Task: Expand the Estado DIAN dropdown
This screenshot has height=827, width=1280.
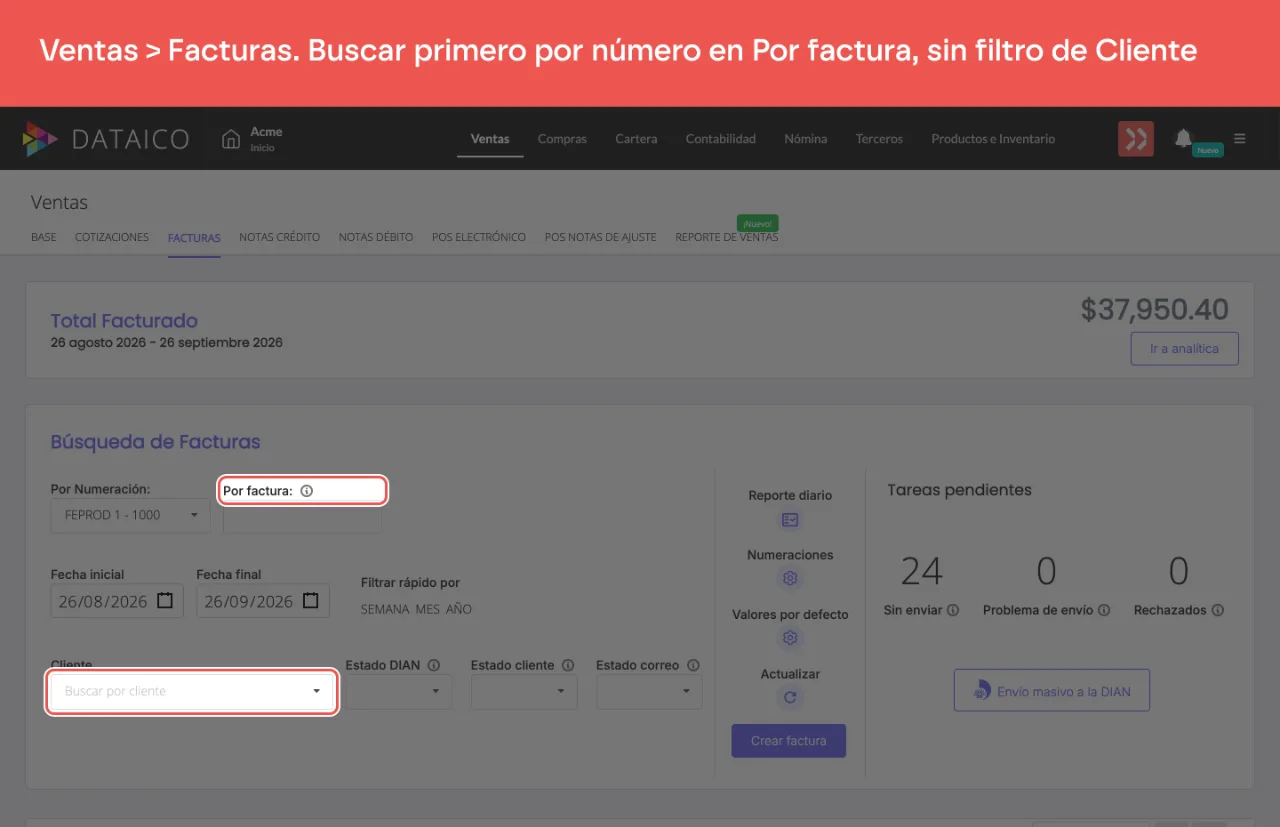Action: 399,691
